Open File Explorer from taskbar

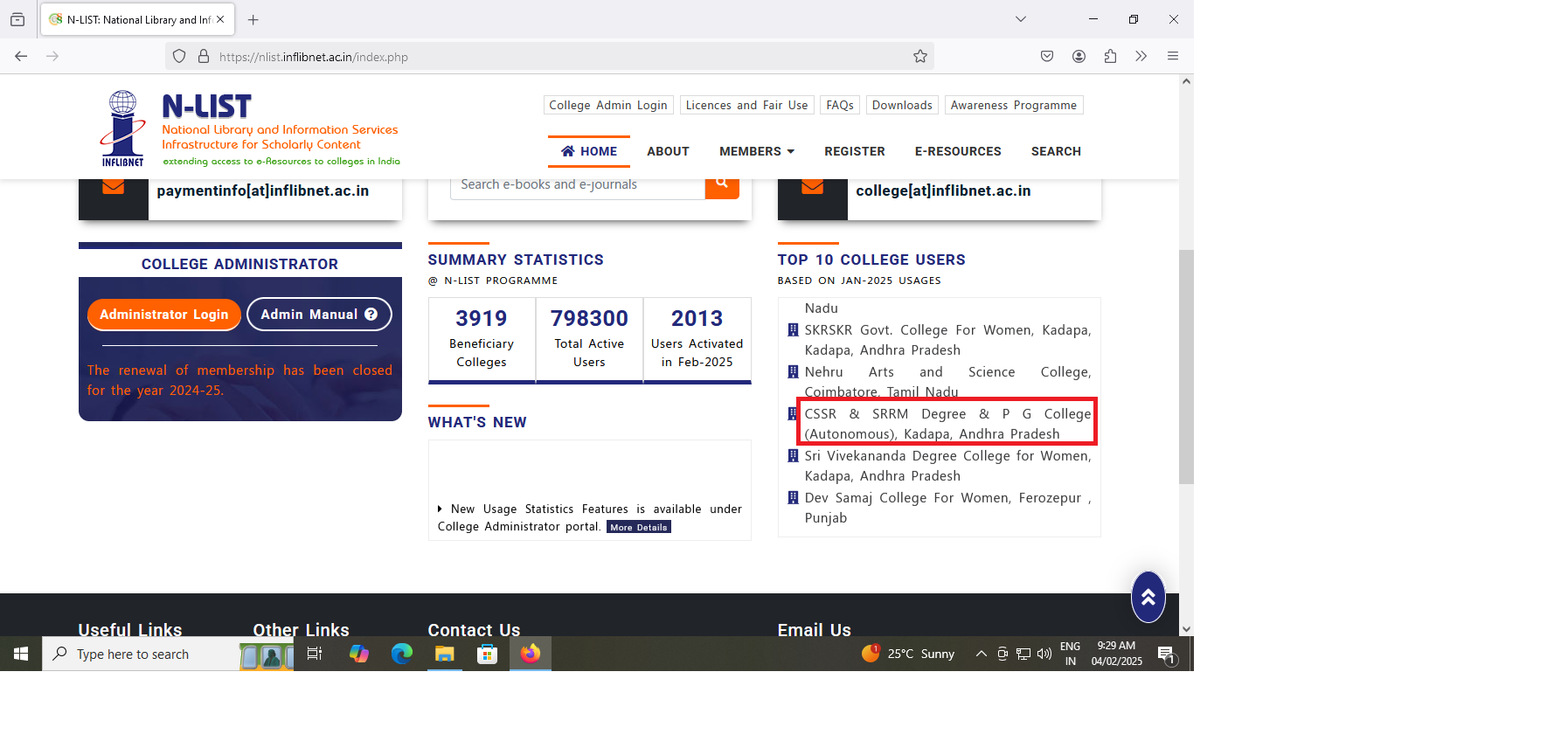[444, 654]
